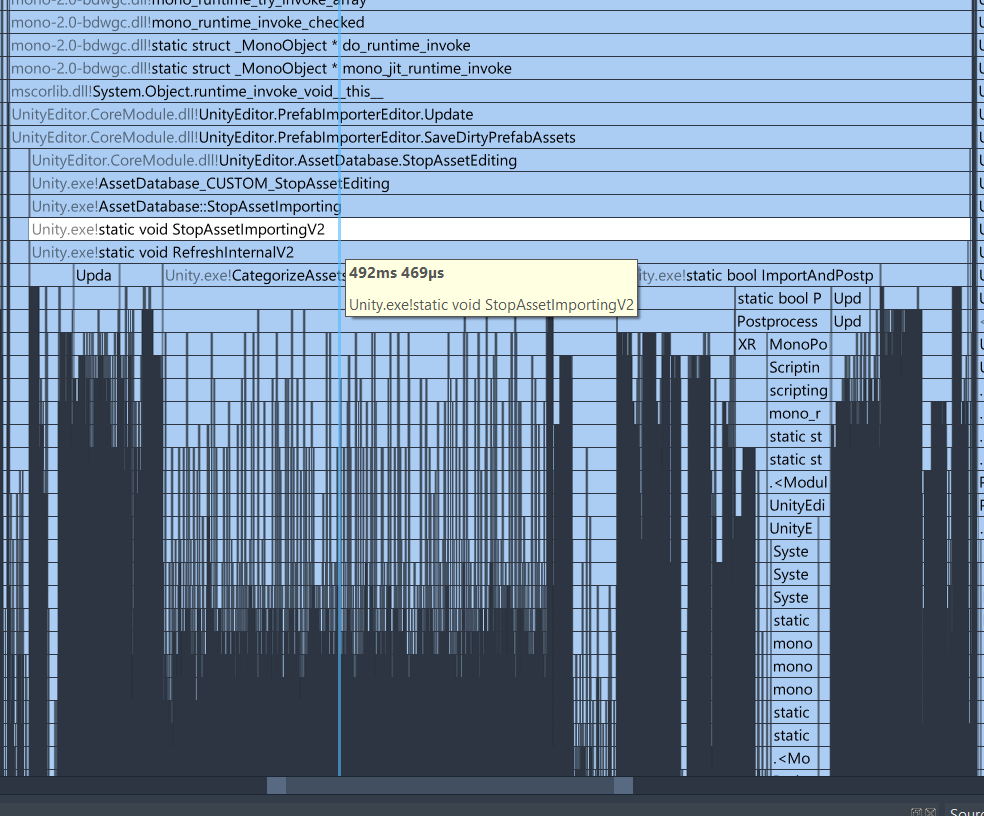984x816 pixels.
Task: Click the right grip of the horizontal scrollbar
Action: 623,785
